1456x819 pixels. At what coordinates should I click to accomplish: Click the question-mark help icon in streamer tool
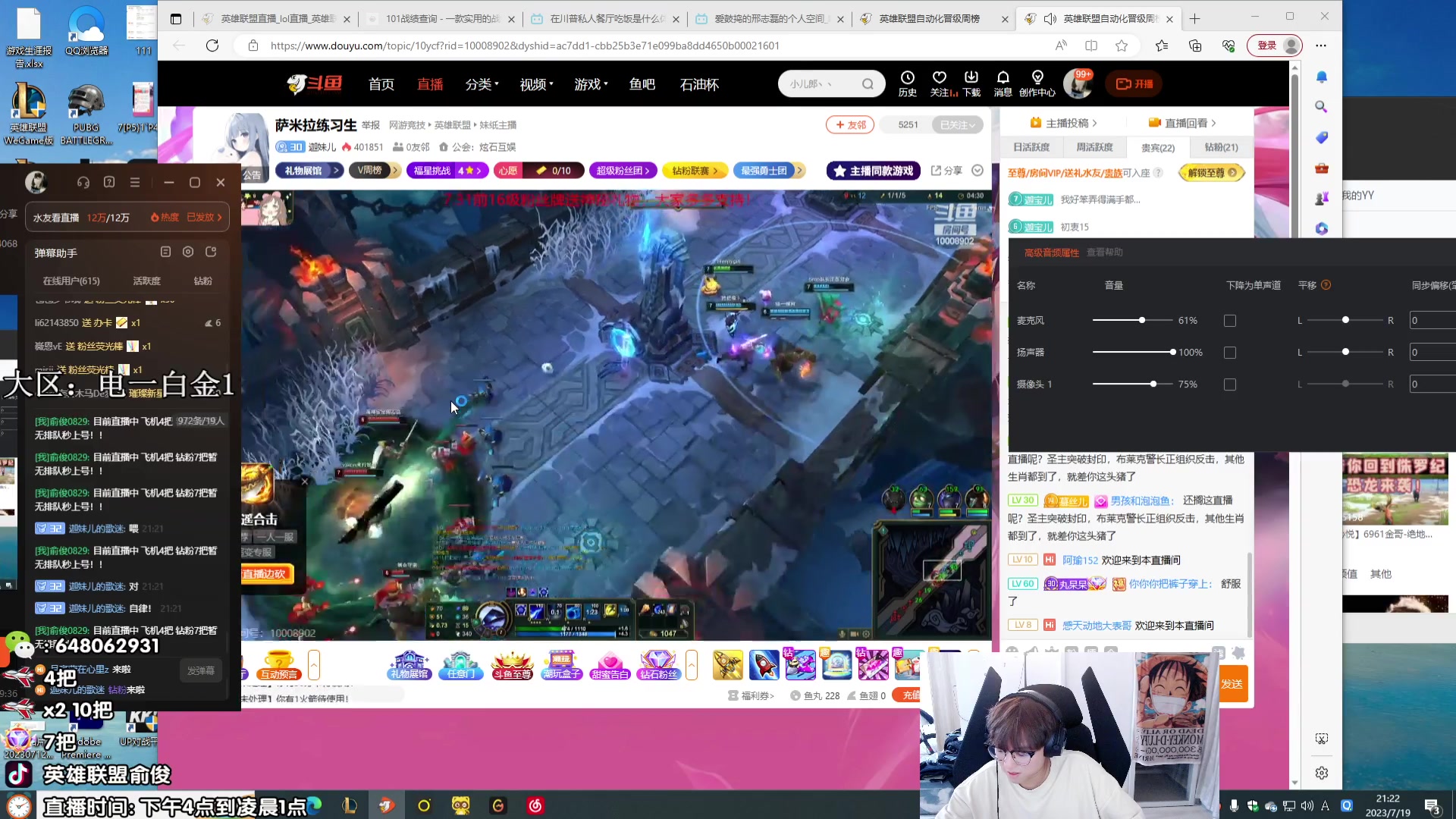tap(109, 182)
